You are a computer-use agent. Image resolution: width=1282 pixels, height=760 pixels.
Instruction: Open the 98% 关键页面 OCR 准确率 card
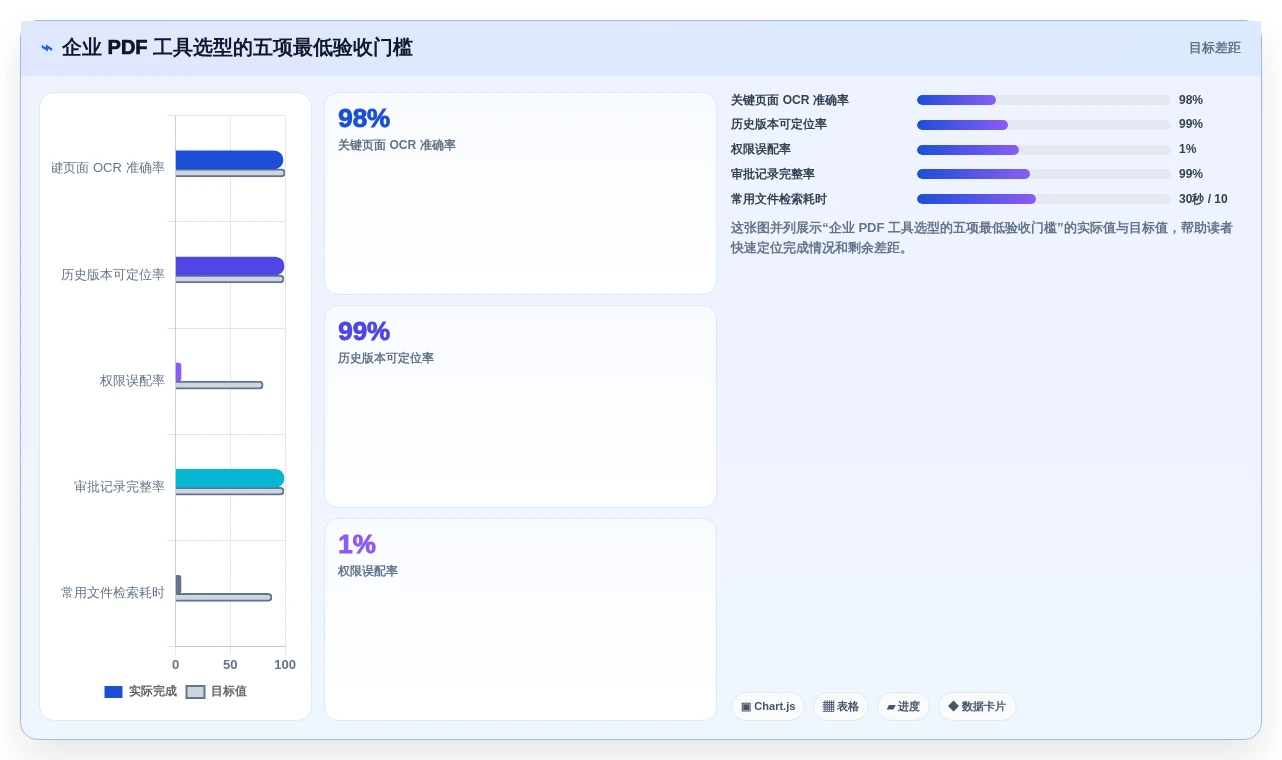[520, 194]
